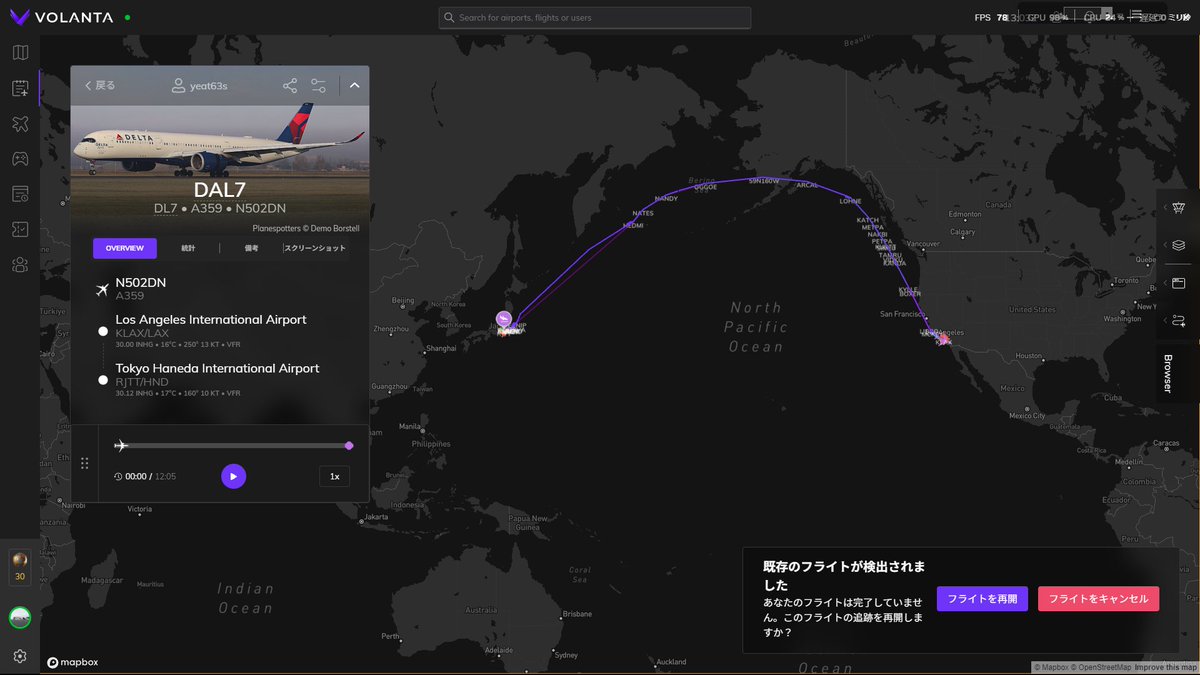
Task: Open the green profile avatar
Action: (x=20, y=618)
